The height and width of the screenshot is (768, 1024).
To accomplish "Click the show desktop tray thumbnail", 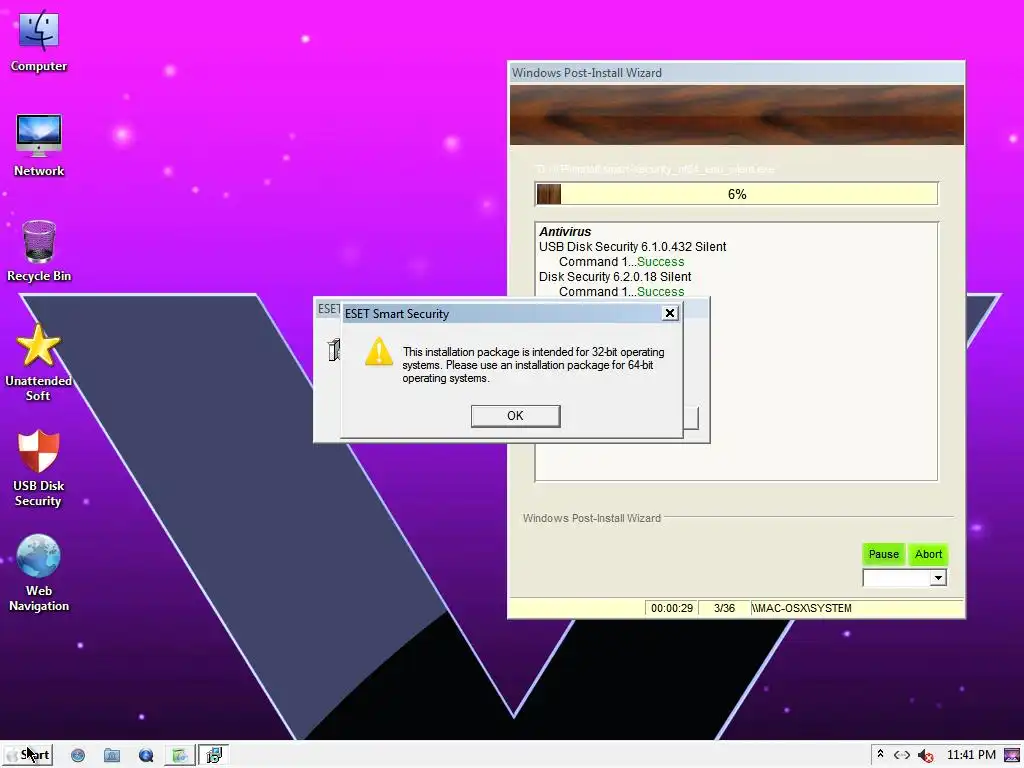I will point(1012,756).
